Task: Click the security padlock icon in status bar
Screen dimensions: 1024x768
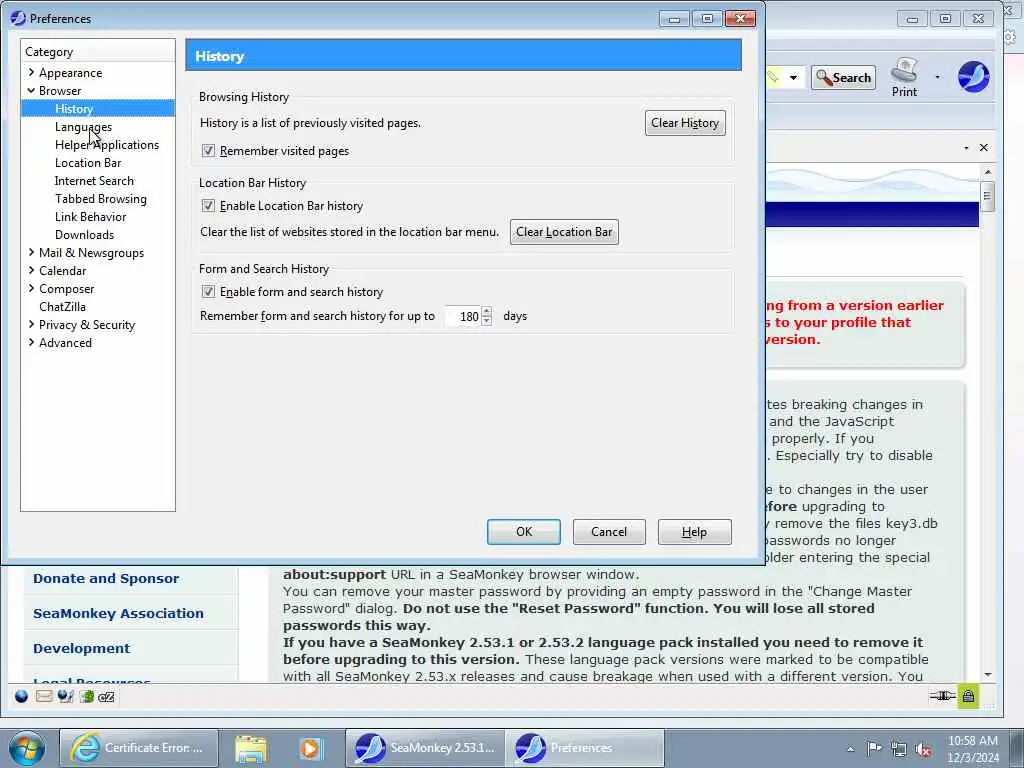Action: [968, 696]
